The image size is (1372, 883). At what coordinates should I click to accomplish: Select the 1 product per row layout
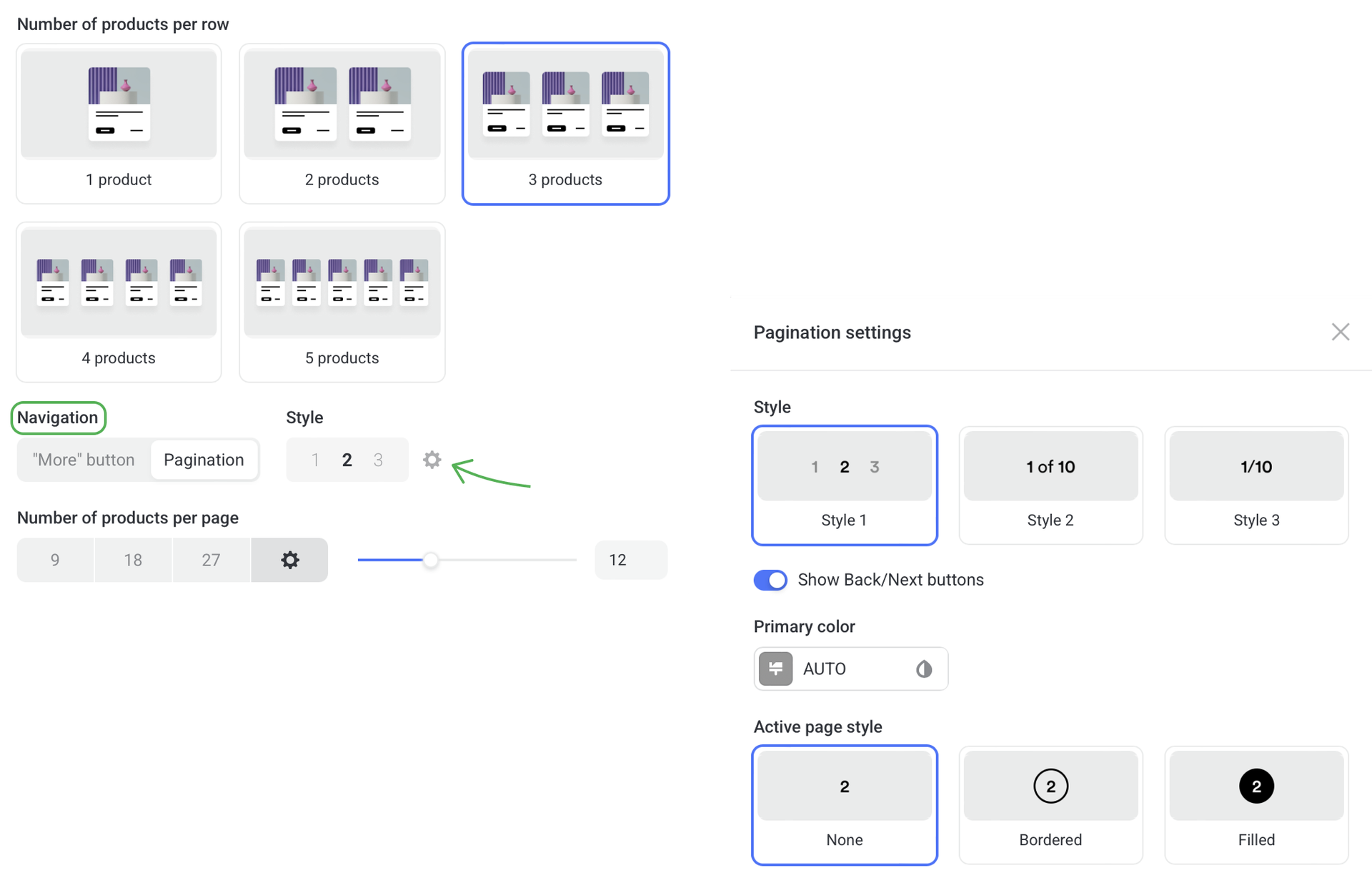click(x=119, y=124)
